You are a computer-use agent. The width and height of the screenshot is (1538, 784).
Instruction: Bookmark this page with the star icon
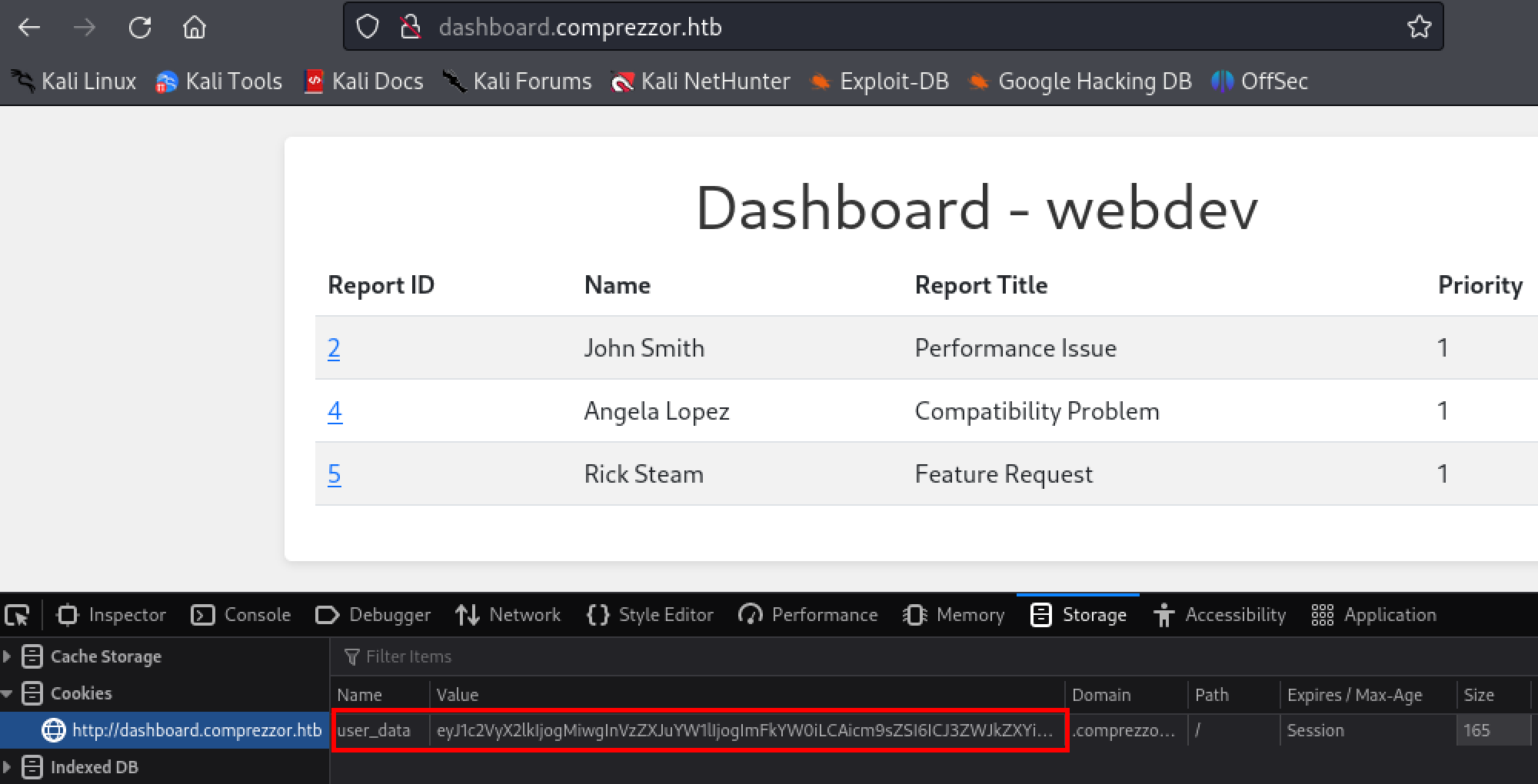(1419, 27)
